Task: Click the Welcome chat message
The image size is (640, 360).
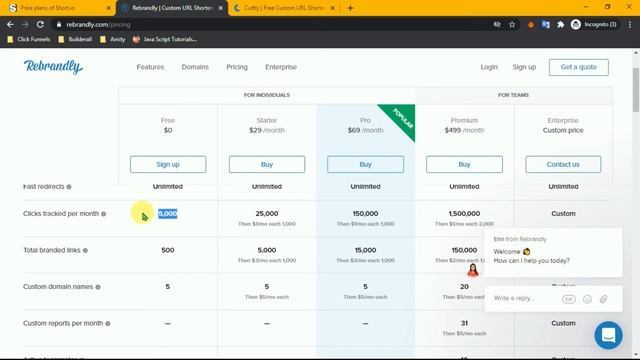Action: tap(532, 256)
